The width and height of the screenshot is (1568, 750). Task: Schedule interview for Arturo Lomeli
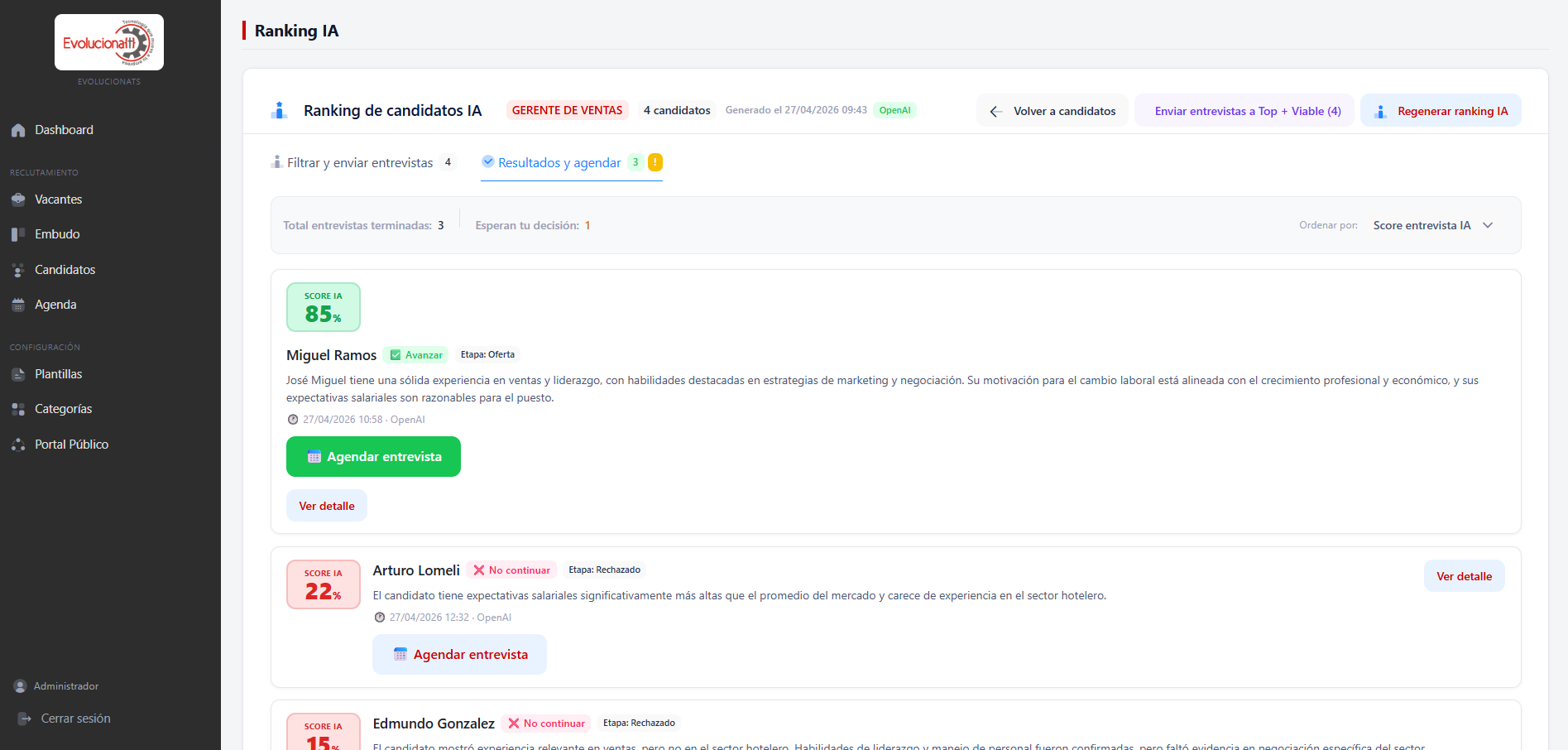click(x=459, y=654)
